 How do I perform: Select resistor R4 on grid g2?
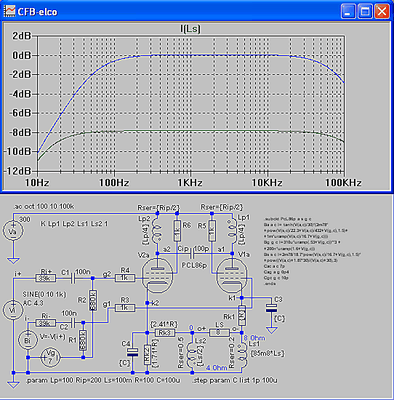coord(125,278)
